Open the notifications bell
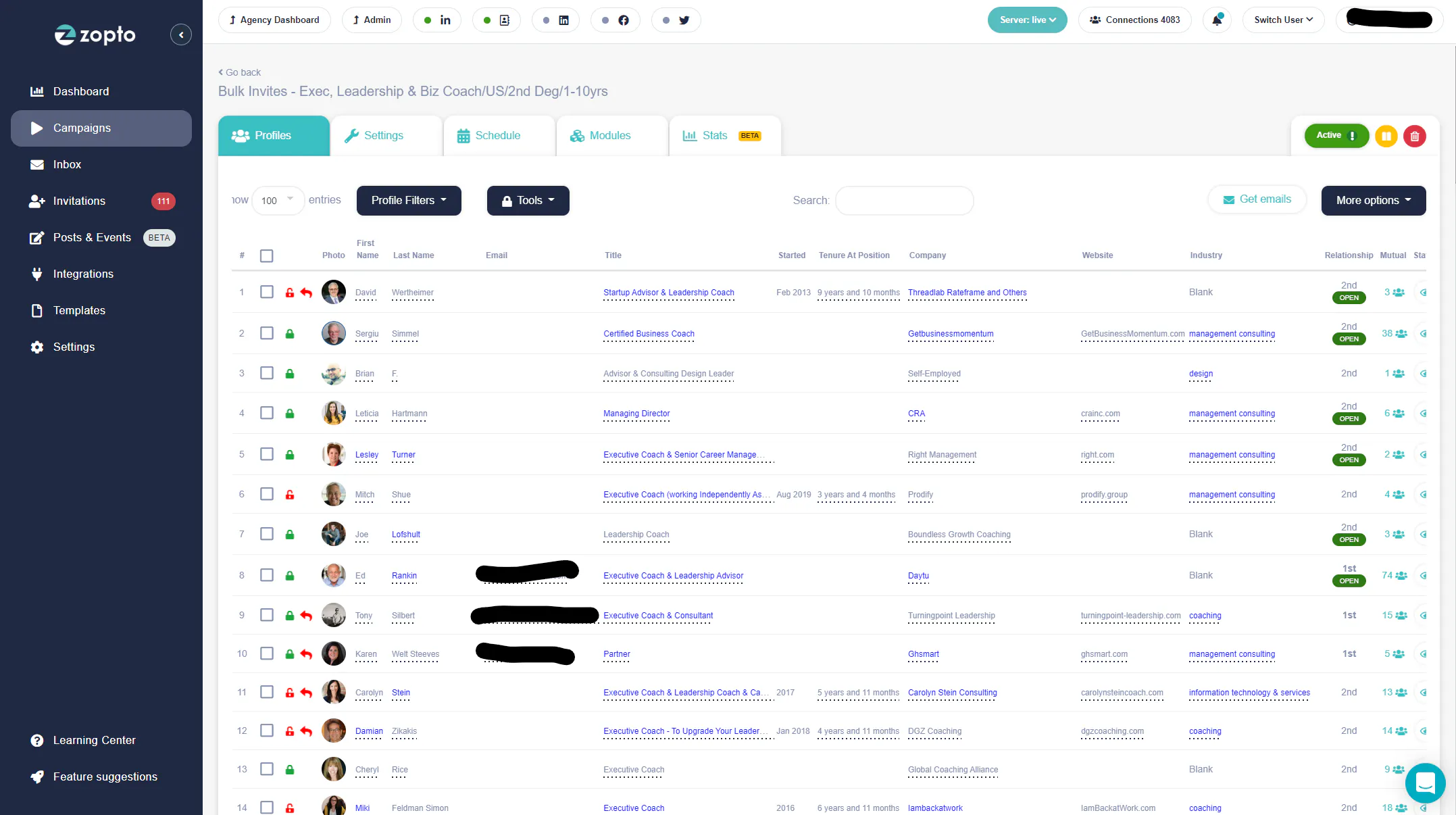 click(x=1217, y=20)
